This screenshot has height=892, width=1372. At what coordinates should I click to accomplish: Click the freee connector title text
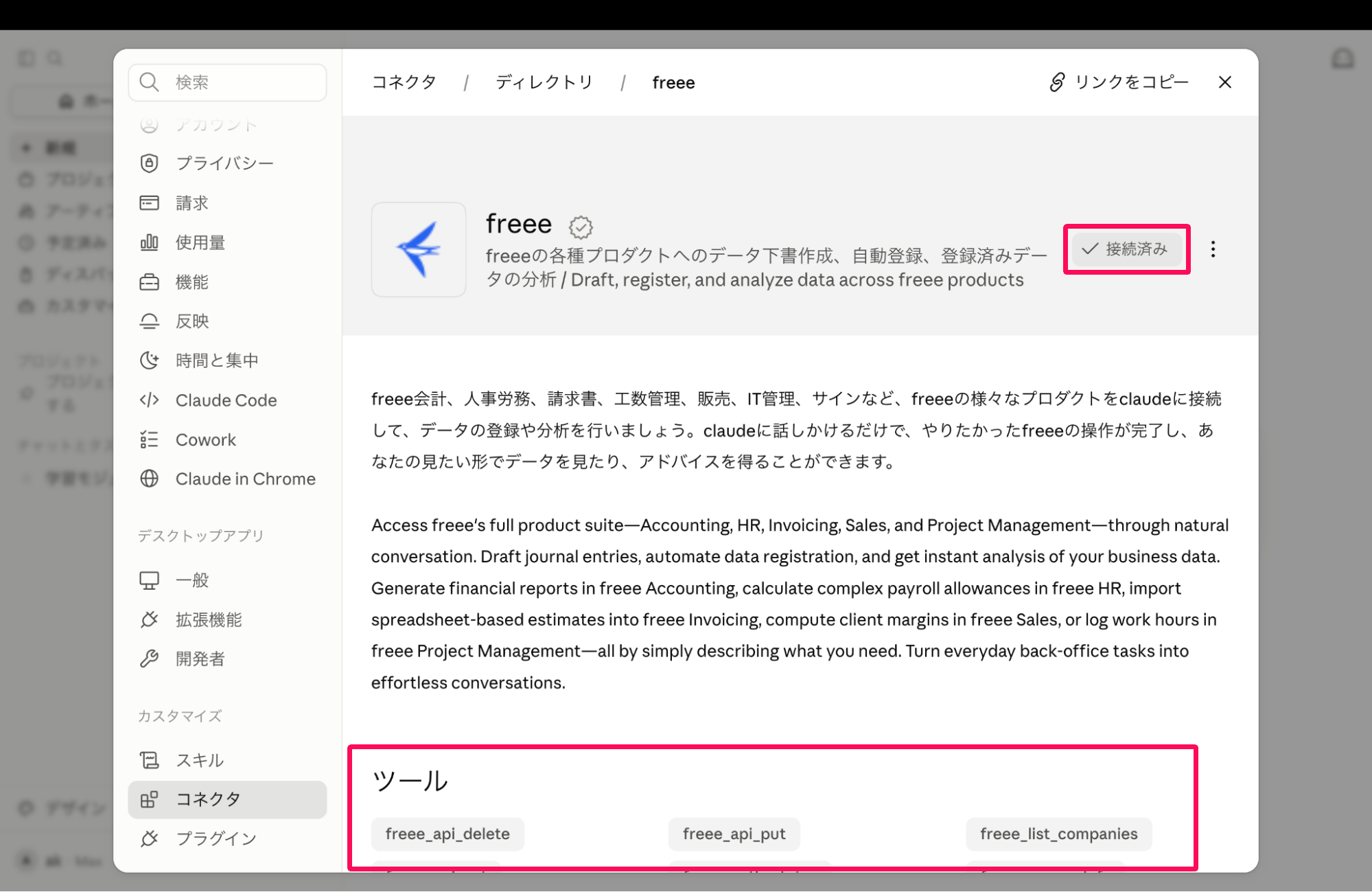[x=519, y=224]
